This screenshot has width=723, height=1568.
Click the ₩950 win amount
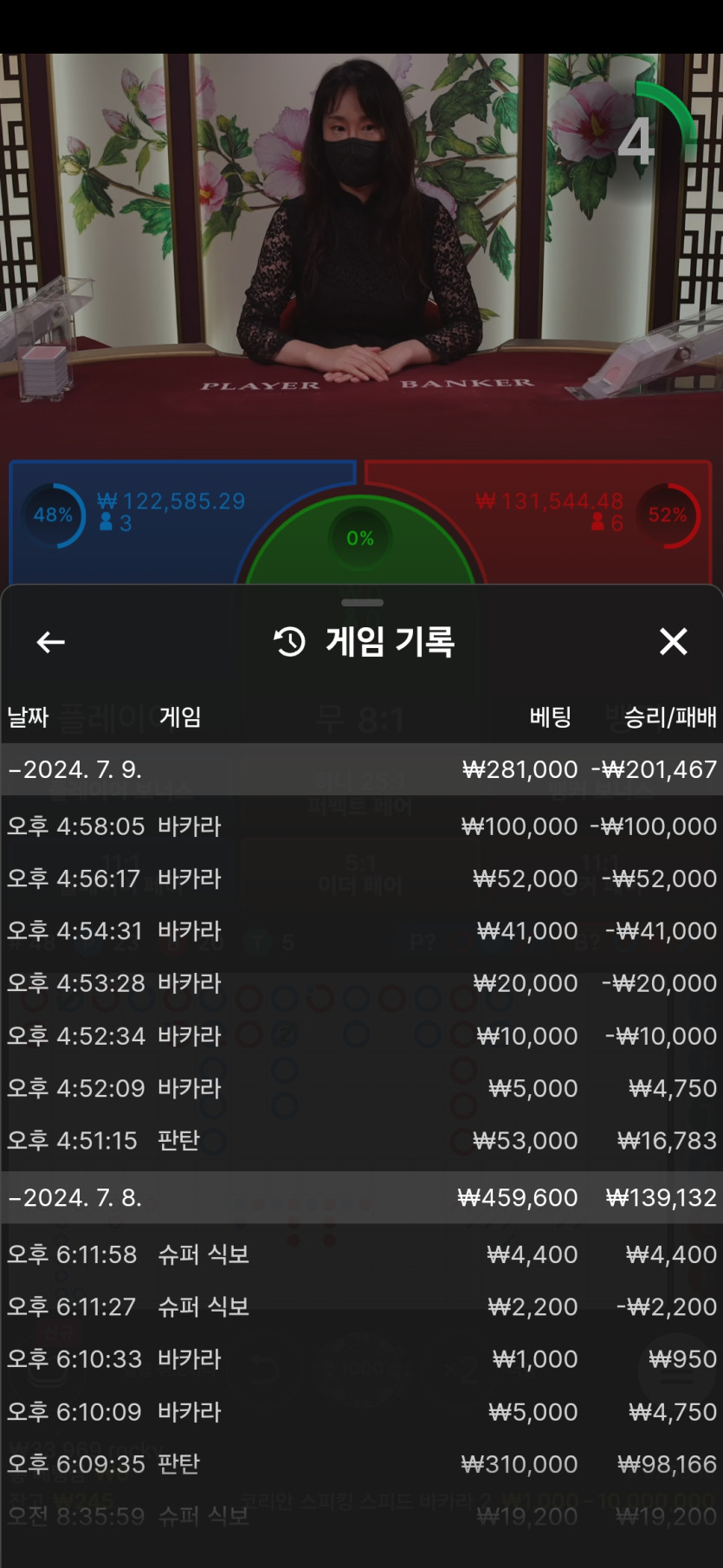682,1359
